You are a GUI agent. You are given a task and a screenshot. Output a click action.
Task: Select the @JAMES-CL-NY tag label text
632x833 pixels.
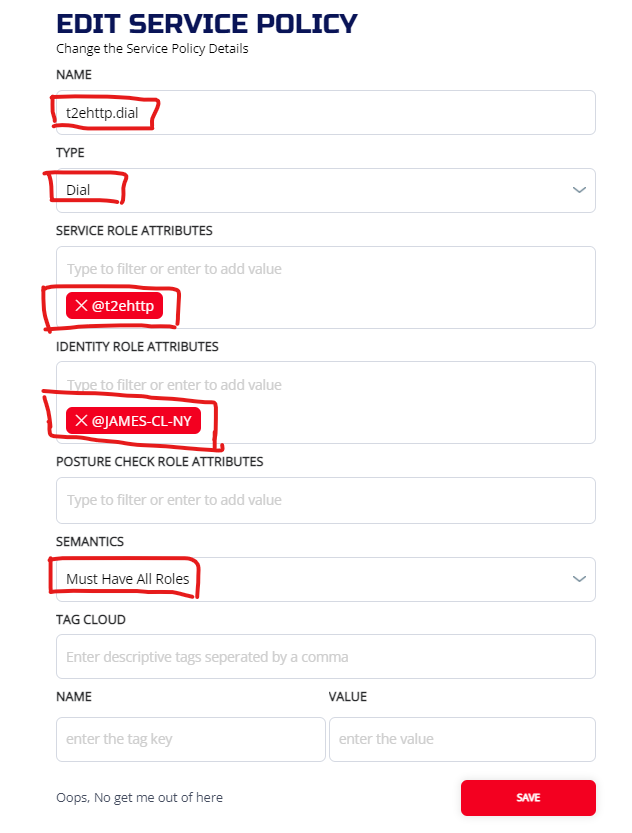[141, 421]
